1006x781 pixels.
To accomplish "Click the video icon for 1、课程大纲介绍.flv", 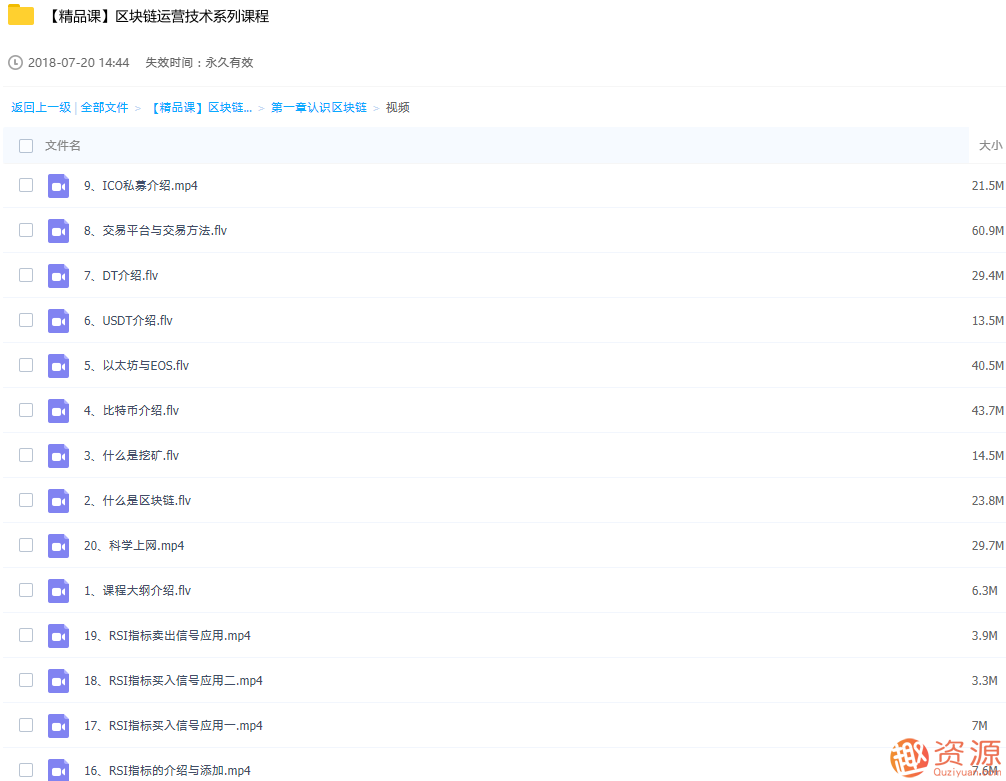I will click(58, 591).
